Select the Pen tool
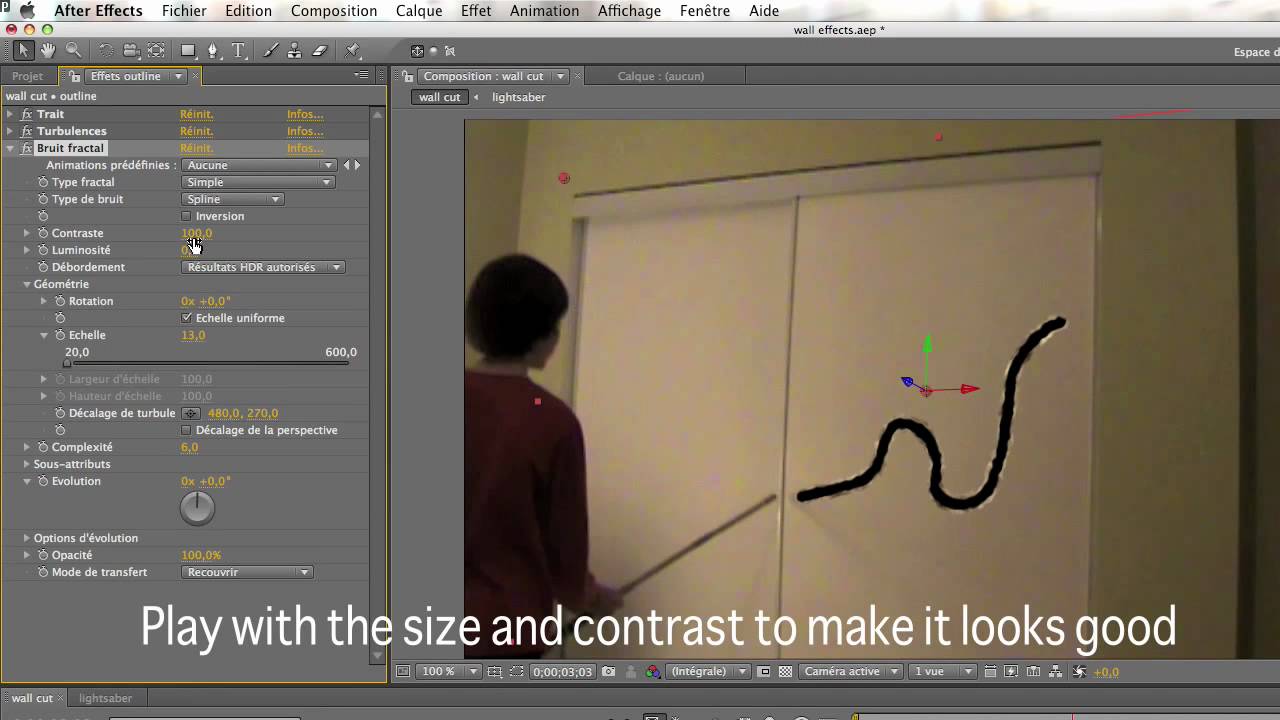1280x720 pixels. (x=212, y=50)
